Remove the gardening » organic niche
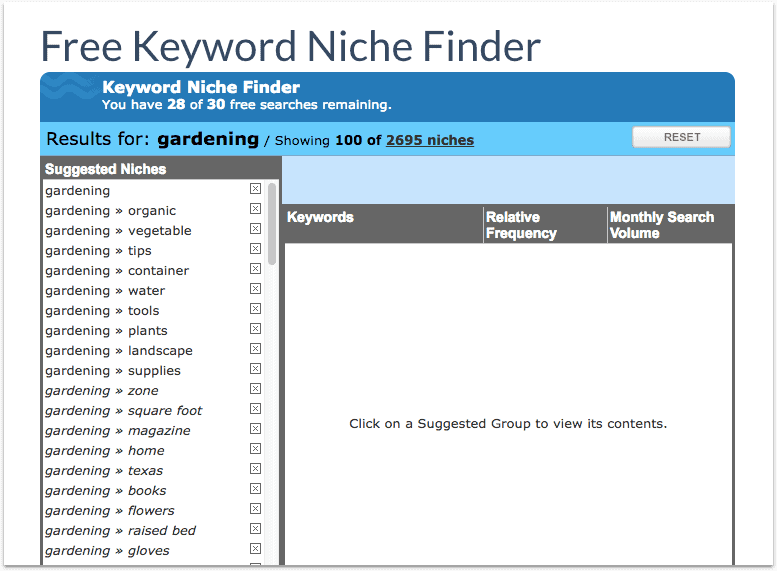 click(255, 209)
